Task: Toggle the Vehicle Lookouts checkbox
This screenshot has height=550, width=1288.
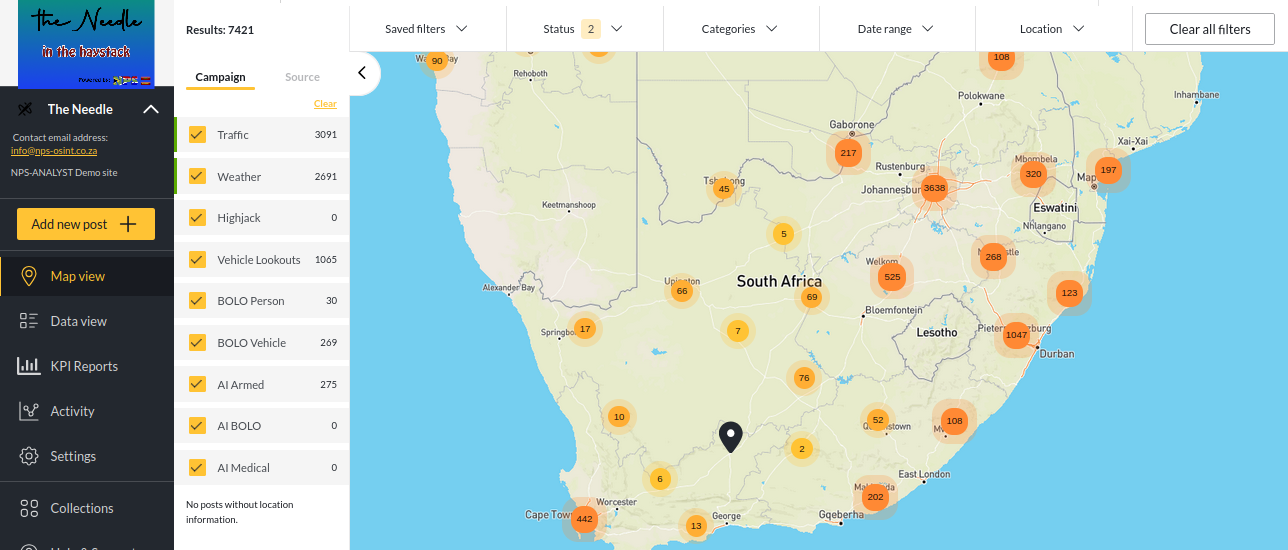Action: 197,260
